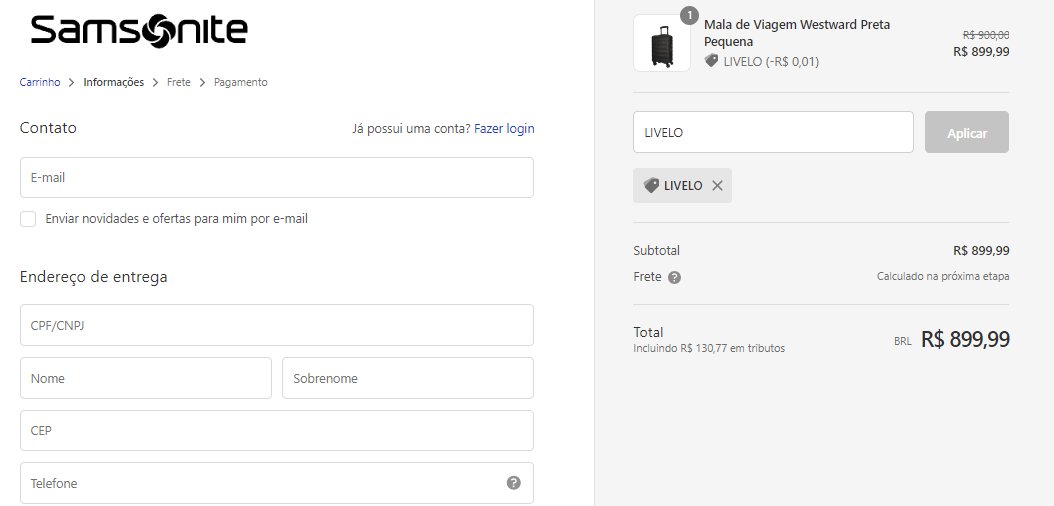Click the Samsonite logo
Viewport: 1054px width, 506px height.
point(139,31)
